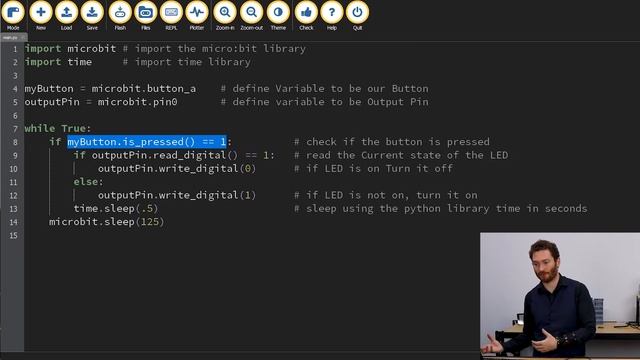Click "microbit.sleep(125)" on line 14
Image resolution: width=640 pixels, height=360 pixels.
coord(107,222)
